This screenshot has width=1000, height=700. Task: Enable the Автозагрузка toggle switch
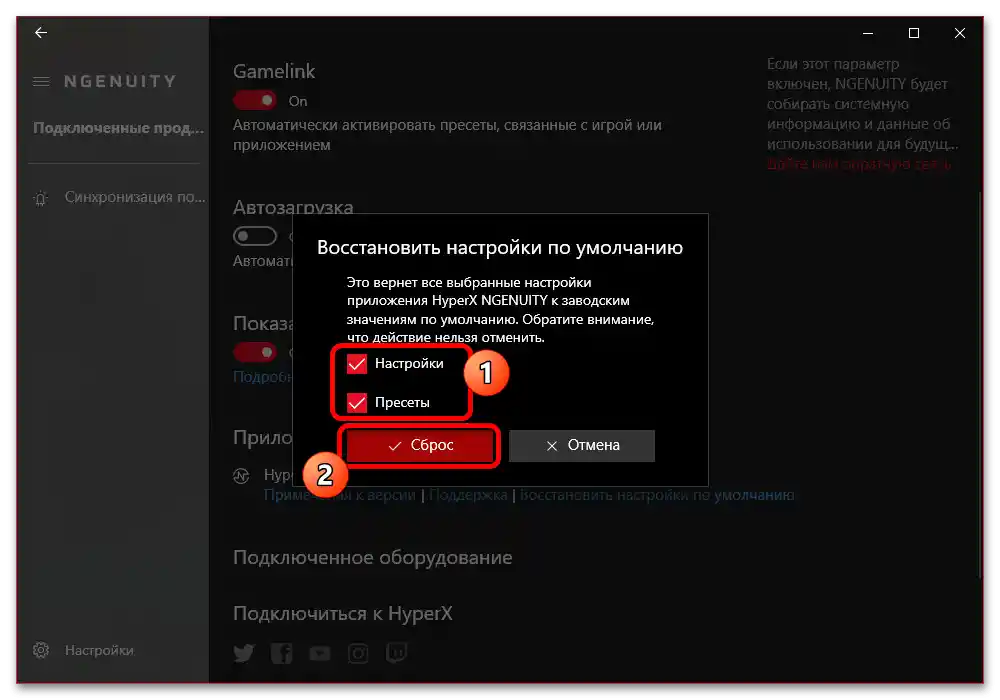(x=254, y=236)
